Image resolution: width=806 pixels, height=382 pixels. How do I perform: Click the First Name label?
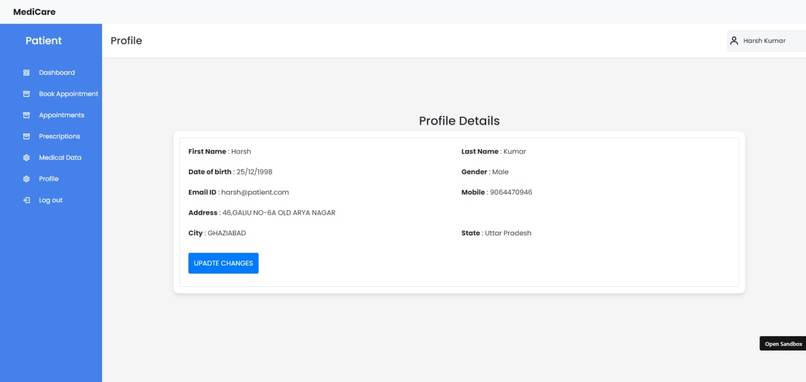(x=207, y=152)
